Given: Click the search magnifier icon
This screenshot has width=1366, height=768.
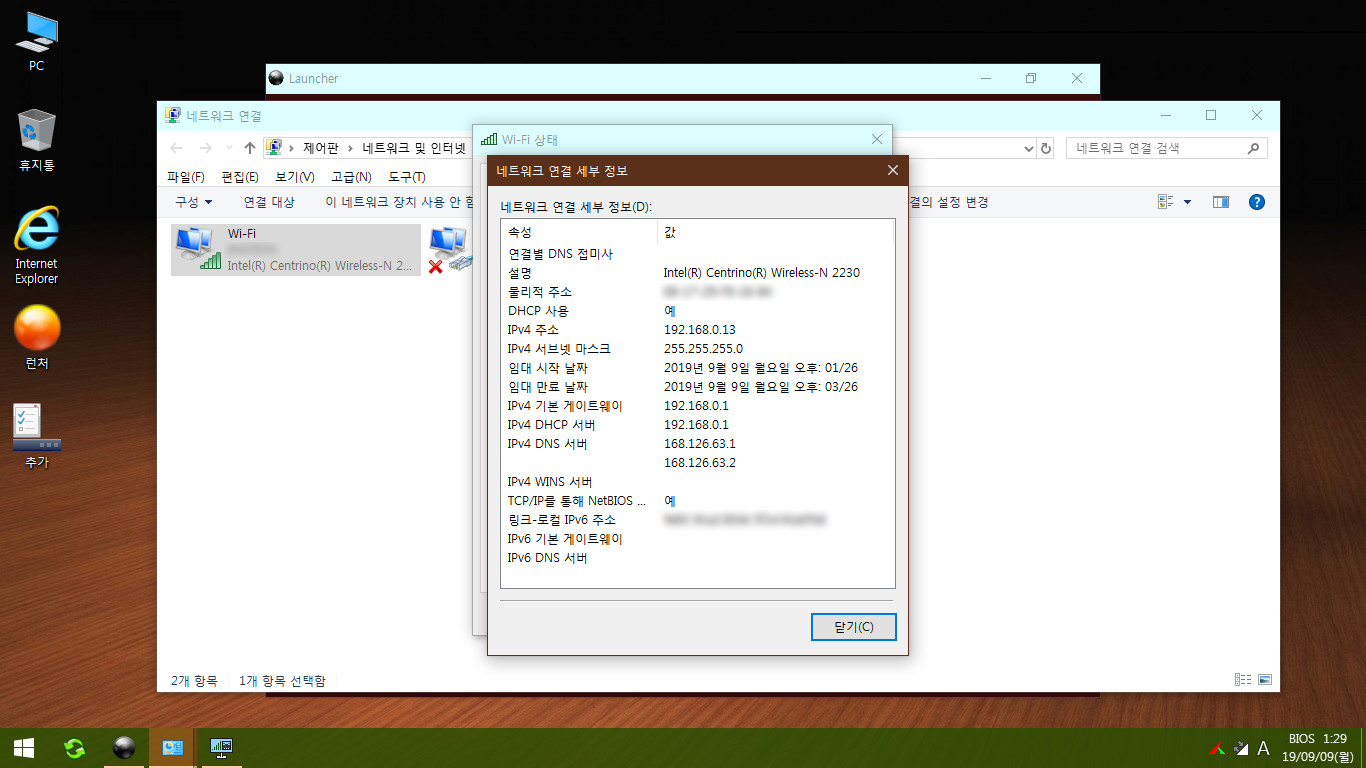Looking at the screenshot, I should (x=1254, y=148).
